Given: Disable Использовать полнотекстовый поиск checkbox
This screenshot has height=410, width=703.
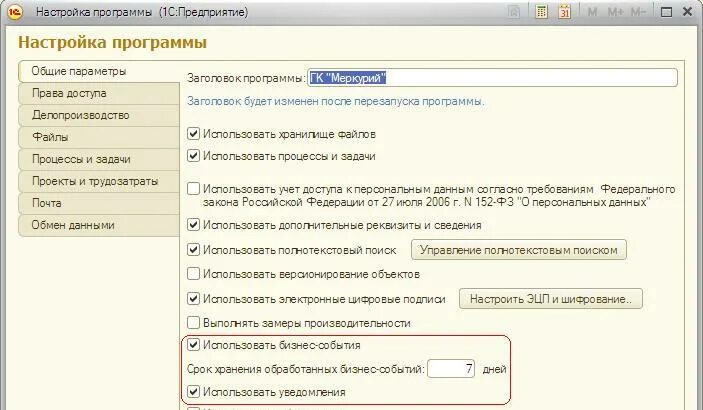Looking at the screenshot, I should (193, 249).
